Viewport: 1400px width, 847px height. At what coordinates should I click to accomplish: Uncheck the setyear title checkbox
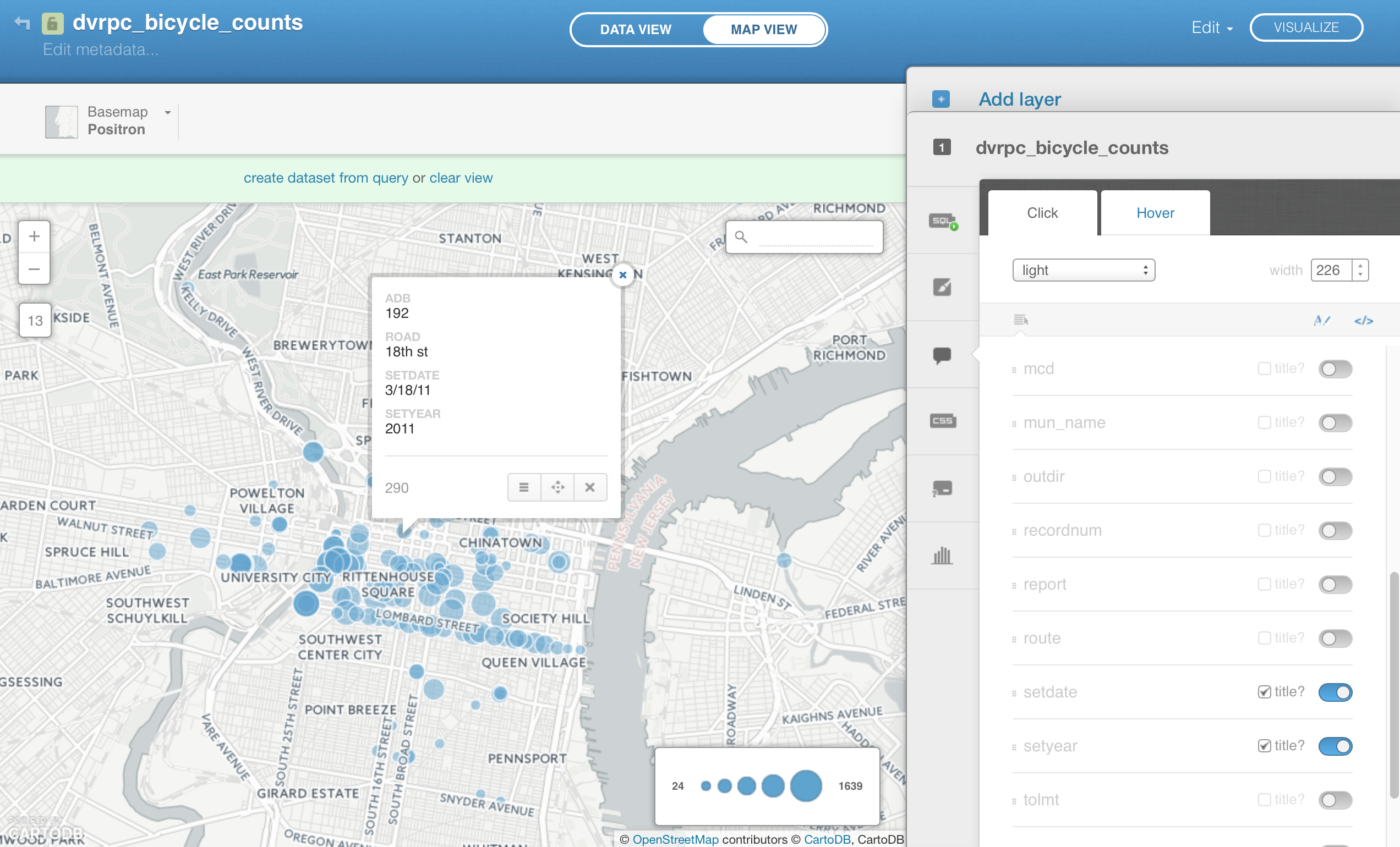[x=1264, y=745]
